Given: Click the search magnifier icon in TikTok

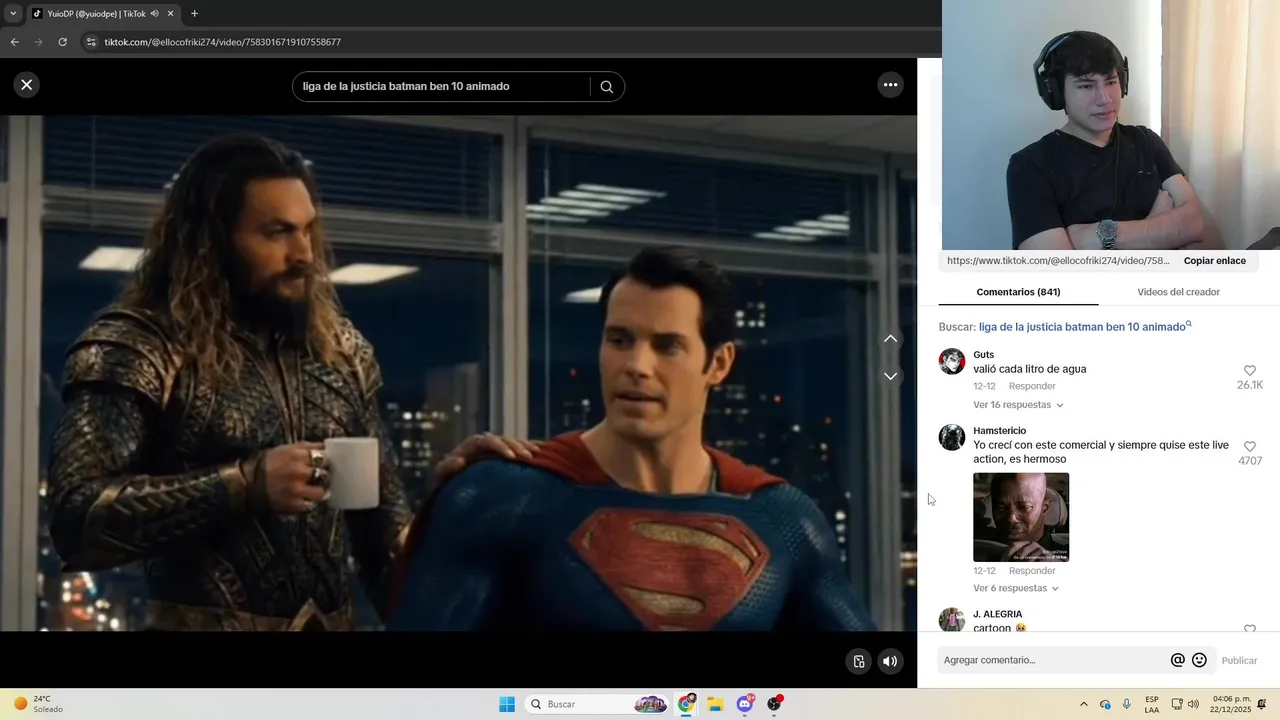Looking at the screenshot, I should tap(606, 87).
